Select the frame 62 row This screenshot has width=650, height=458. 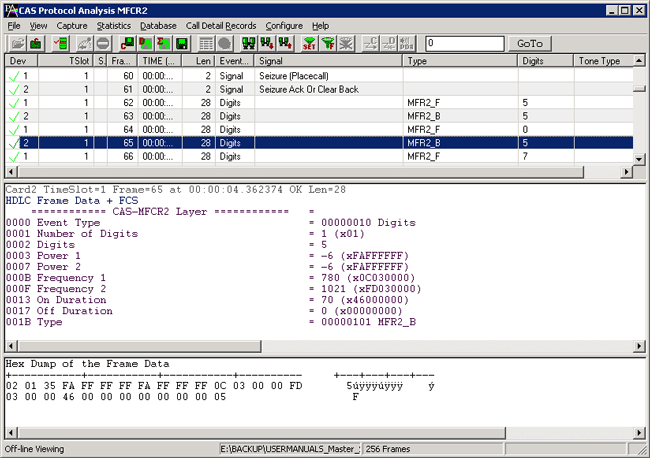(x=319, y=103)
